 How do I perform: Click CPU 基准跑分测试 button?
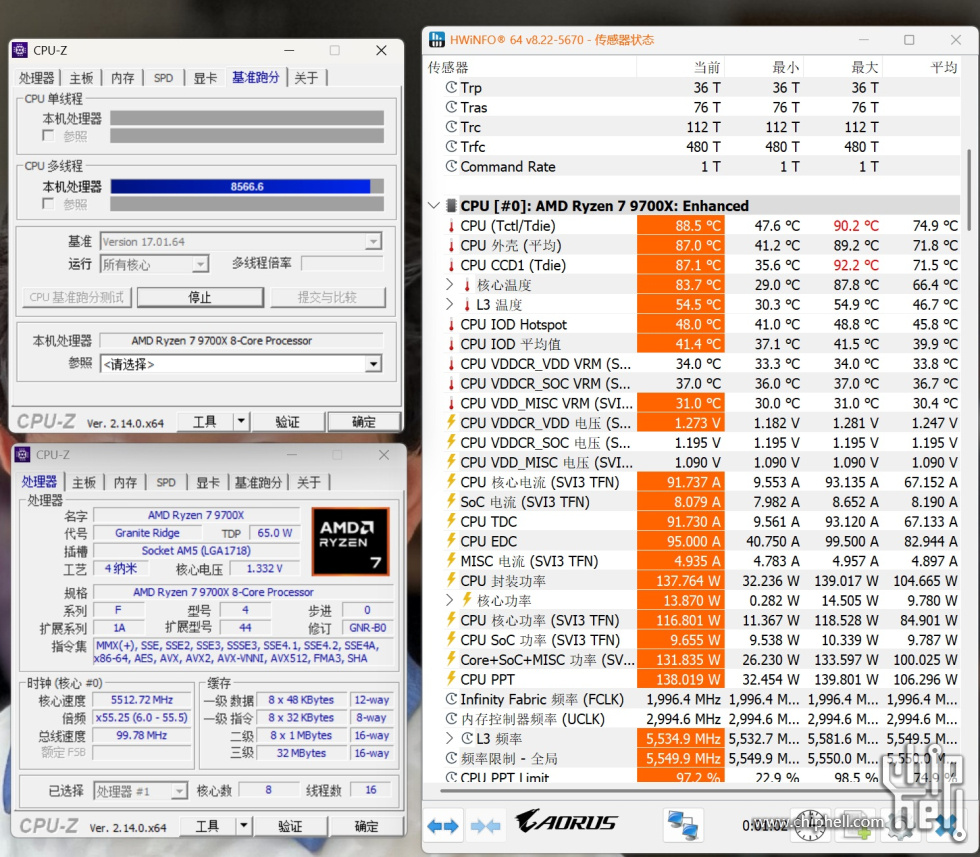(x=76, y=297)
